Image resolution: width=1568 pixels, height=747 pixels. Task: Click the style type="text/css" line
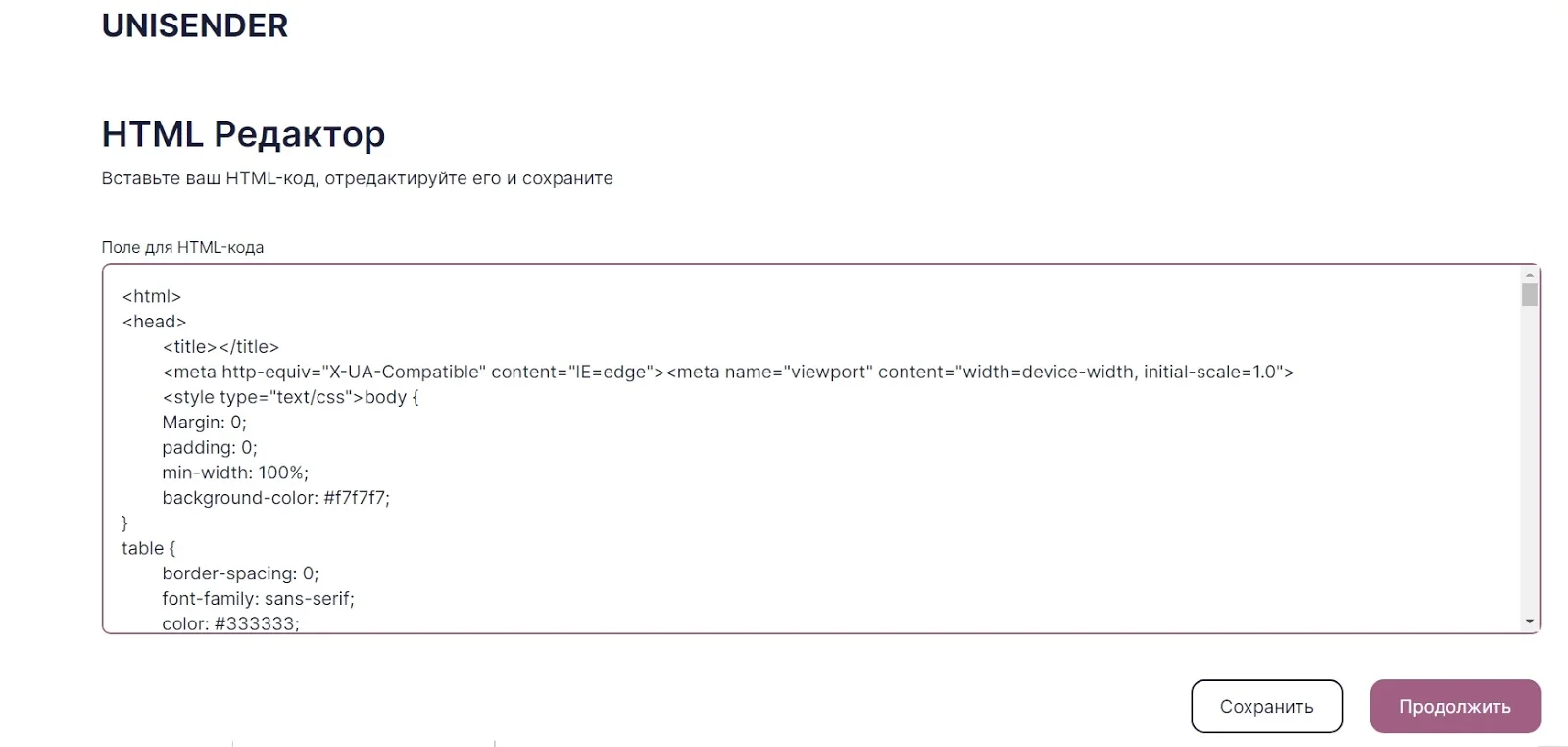[290, 397]
